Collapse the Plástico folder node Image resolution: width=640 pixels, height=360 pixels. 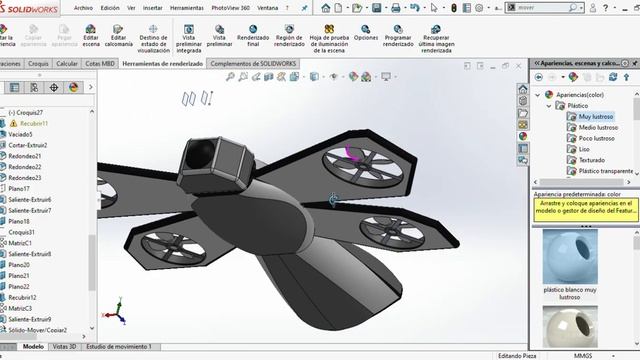[549, 106]
